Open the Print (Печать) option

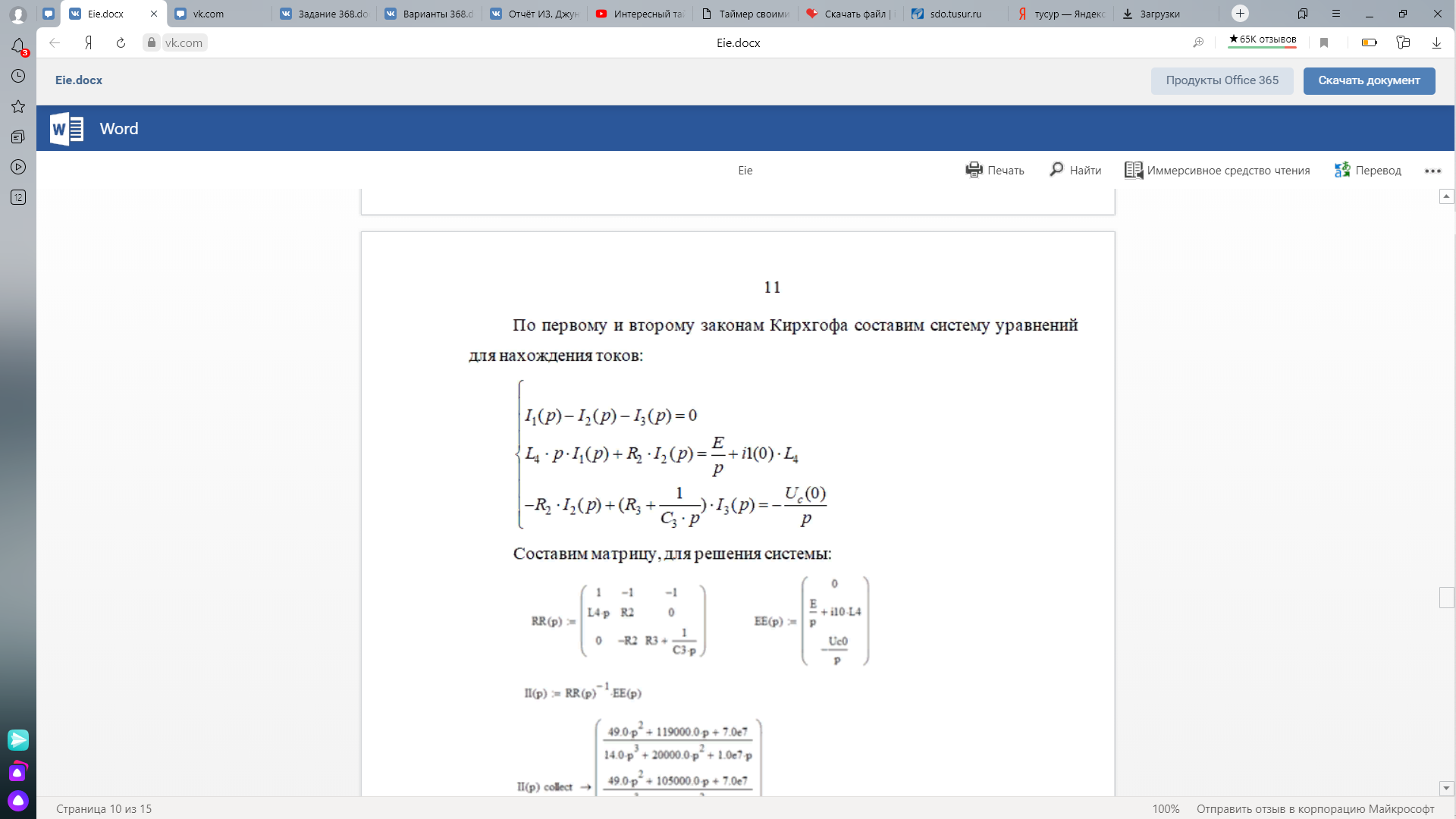[994, 170]
